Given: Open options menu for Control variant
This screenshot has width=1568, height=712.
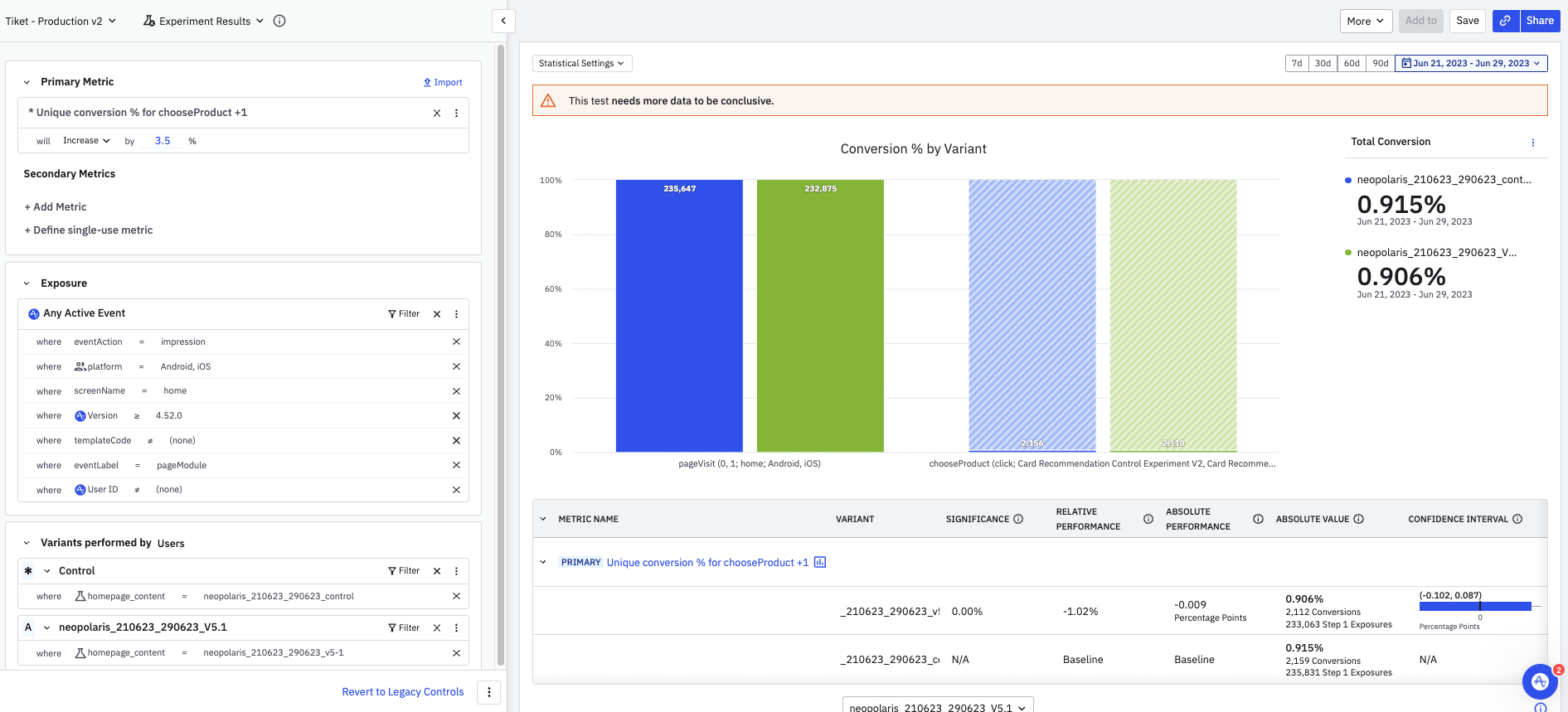Looking at the screenshot, I should click(x=456, y=571).
